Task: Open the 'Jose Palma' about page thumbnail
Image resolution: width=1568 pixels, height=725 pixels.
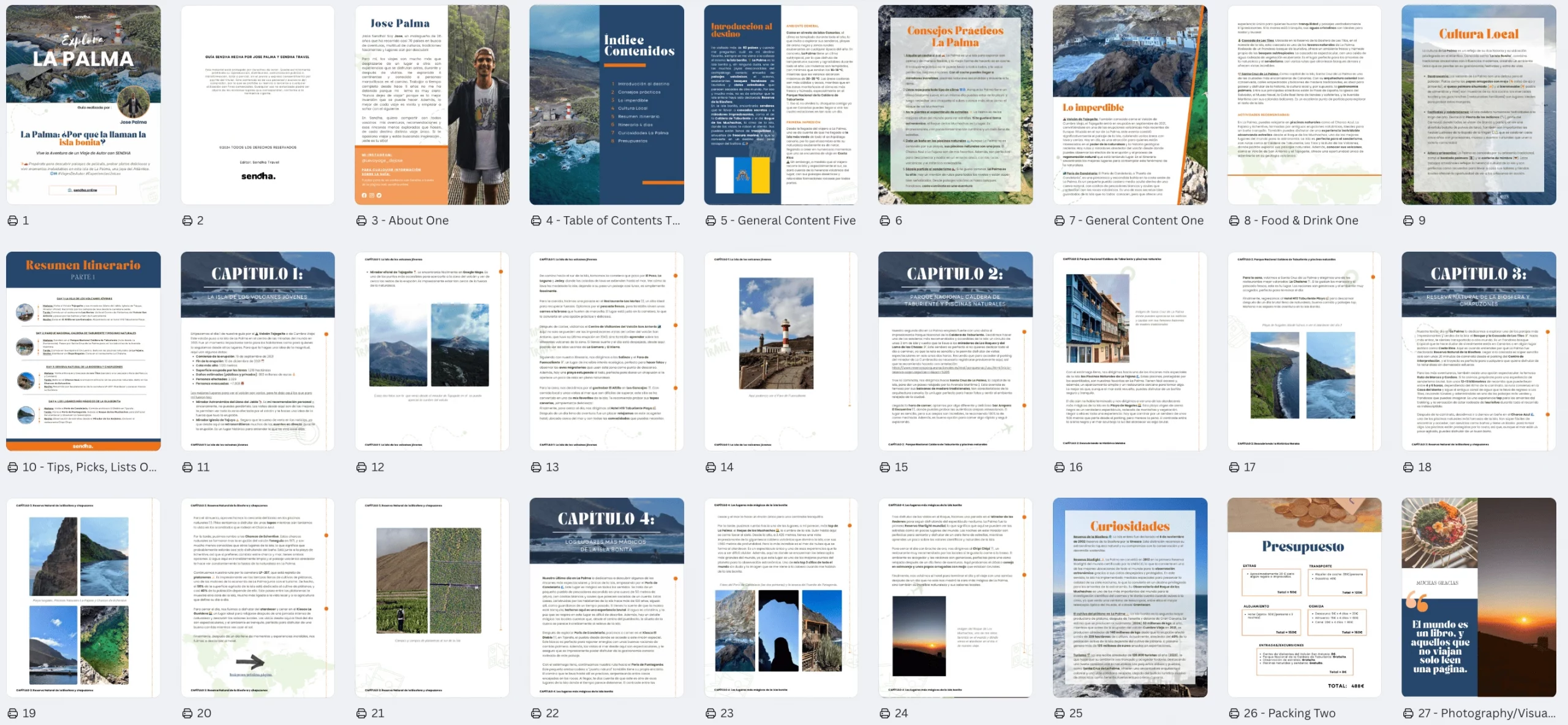Action: pos(432,105)
